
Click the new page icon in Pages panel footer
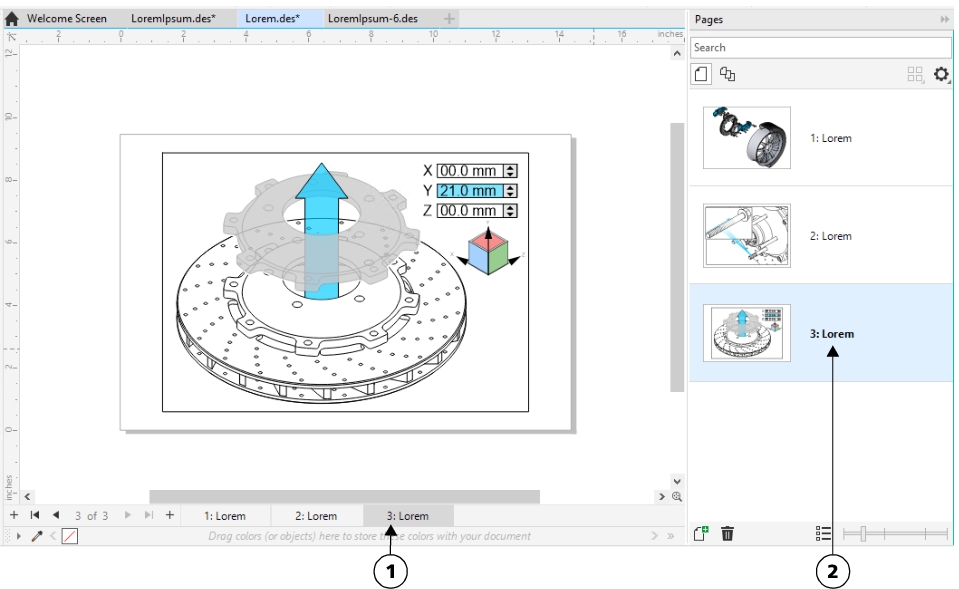click(x=701, y=534)
